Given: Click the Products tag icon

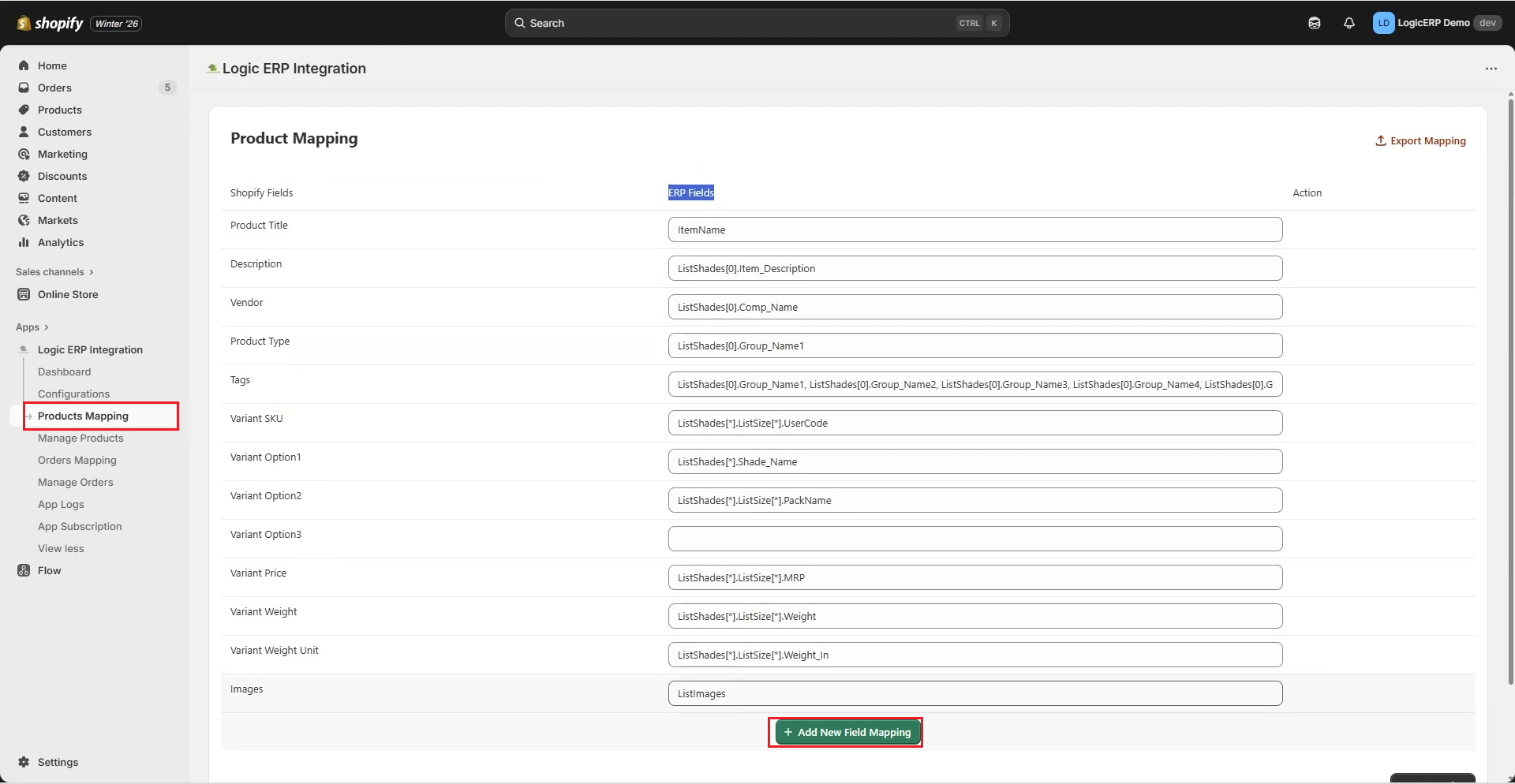Looking at the screenshot, I should pos(24,110).
